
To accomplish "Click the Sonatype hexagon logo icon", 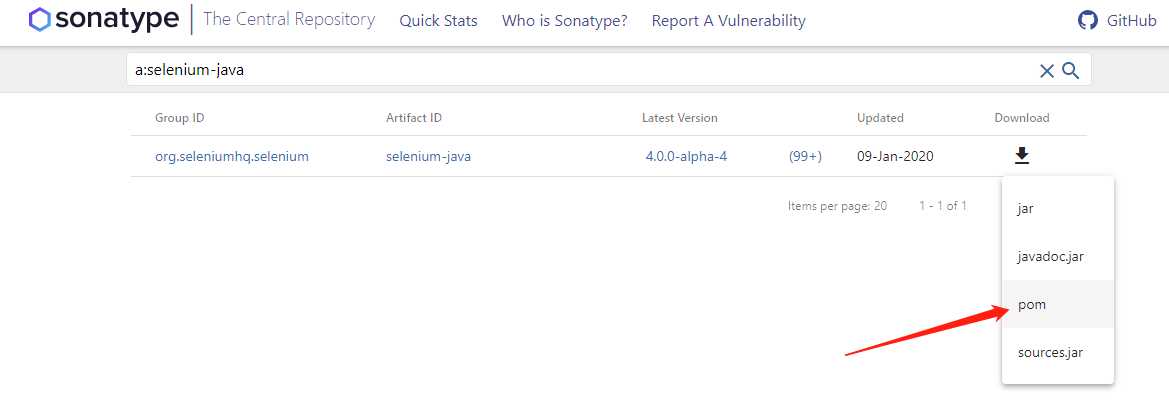I will click(x=39, y=19).
